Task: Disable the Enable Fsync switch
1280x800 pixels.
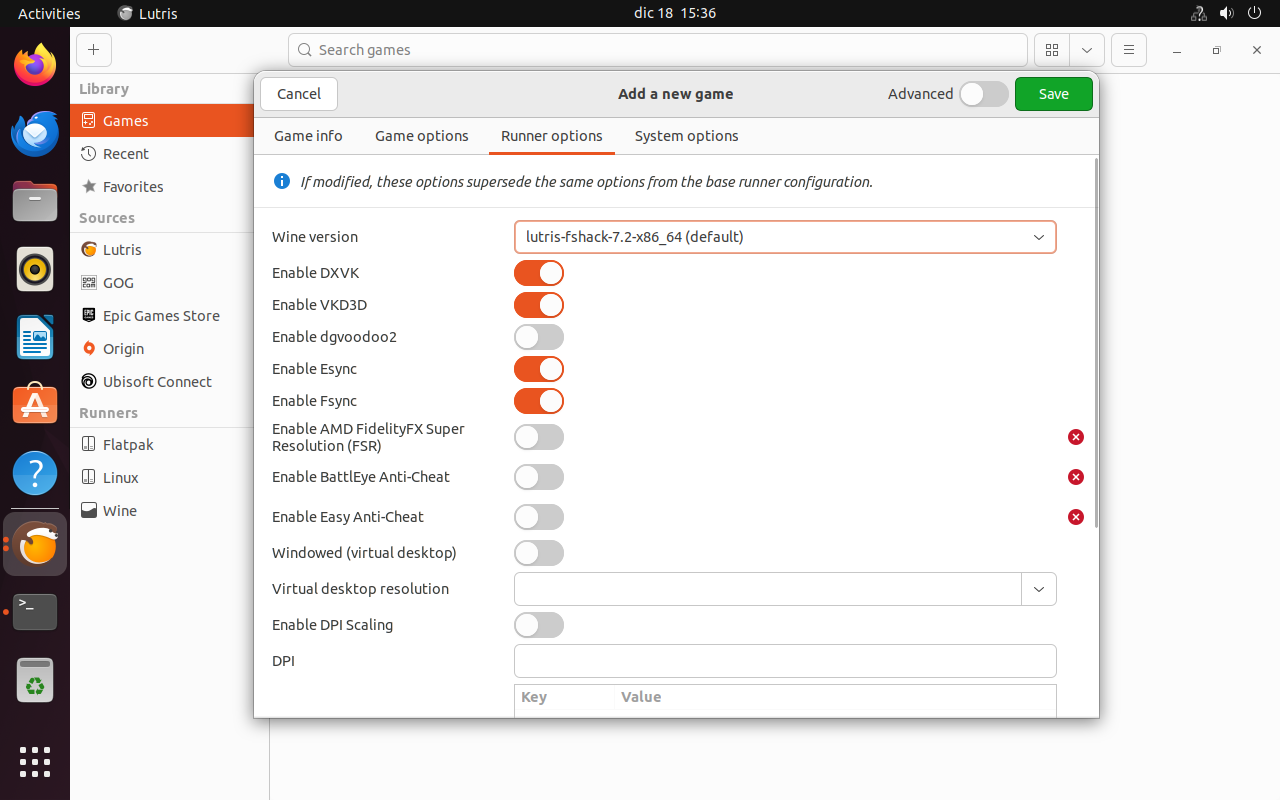Action: 539,401
